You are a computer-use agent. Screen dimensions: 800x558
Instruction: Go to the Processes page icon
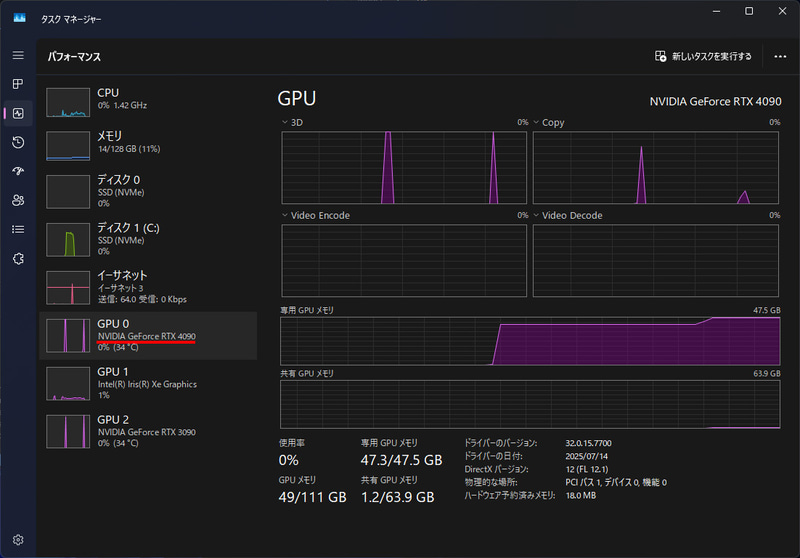18,84
